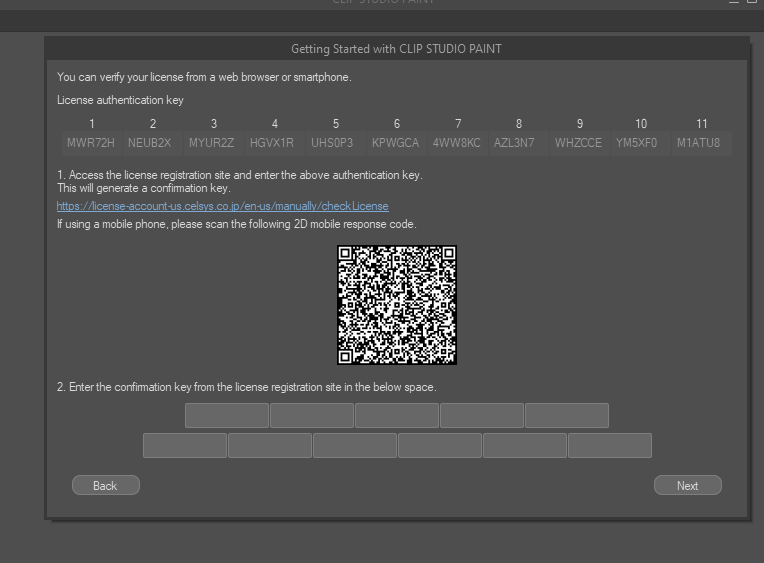Select authentication key field 1 MWR72H
The height and width of the screenshot is (563, 764).
tap(91, 143)
